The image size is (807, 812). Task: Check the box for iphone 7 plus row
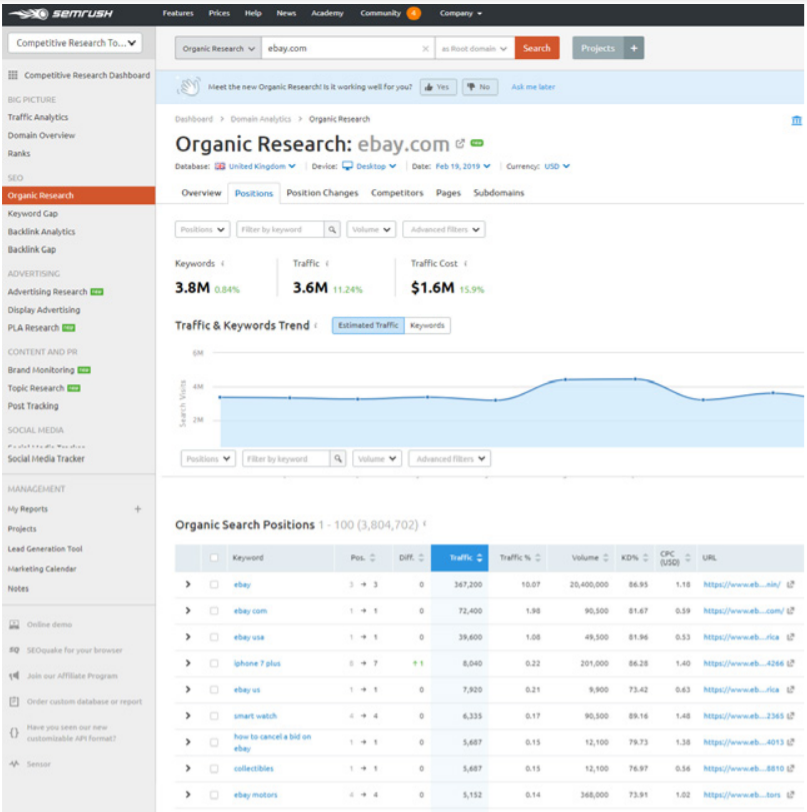pos(214,663)
